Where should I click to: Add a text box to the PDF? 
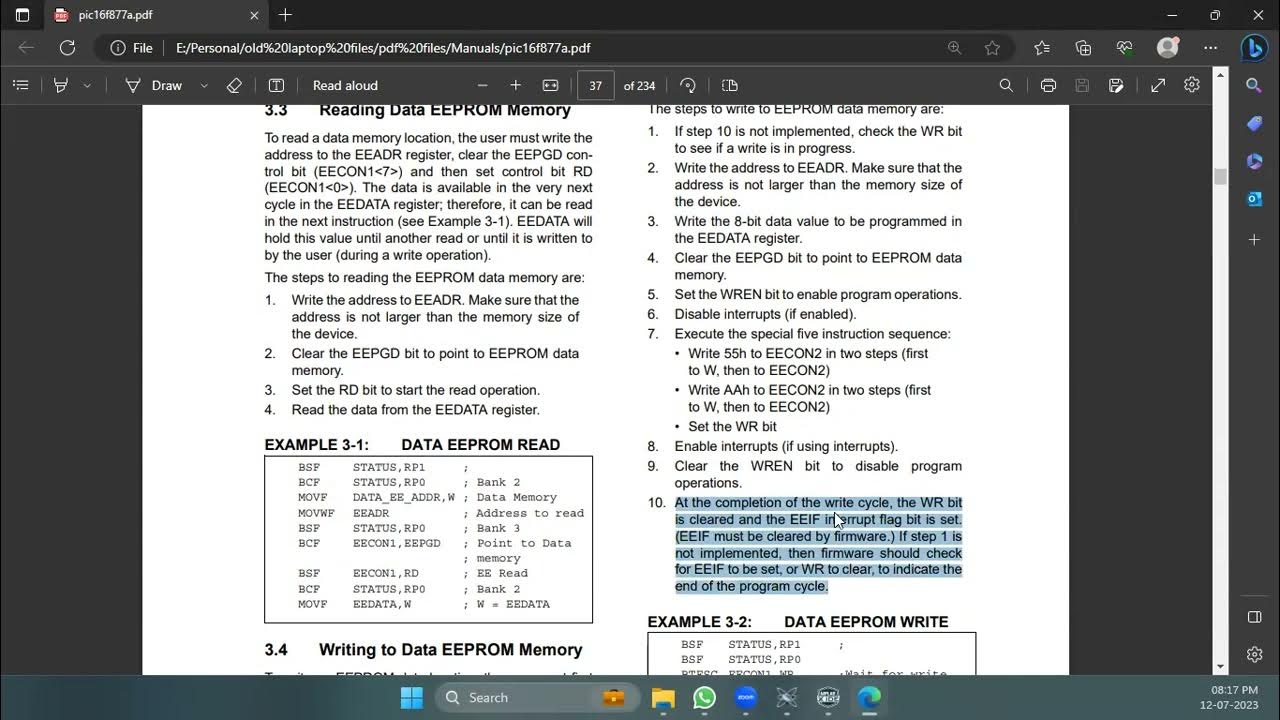pyautogui.click(x=277, y=85)
